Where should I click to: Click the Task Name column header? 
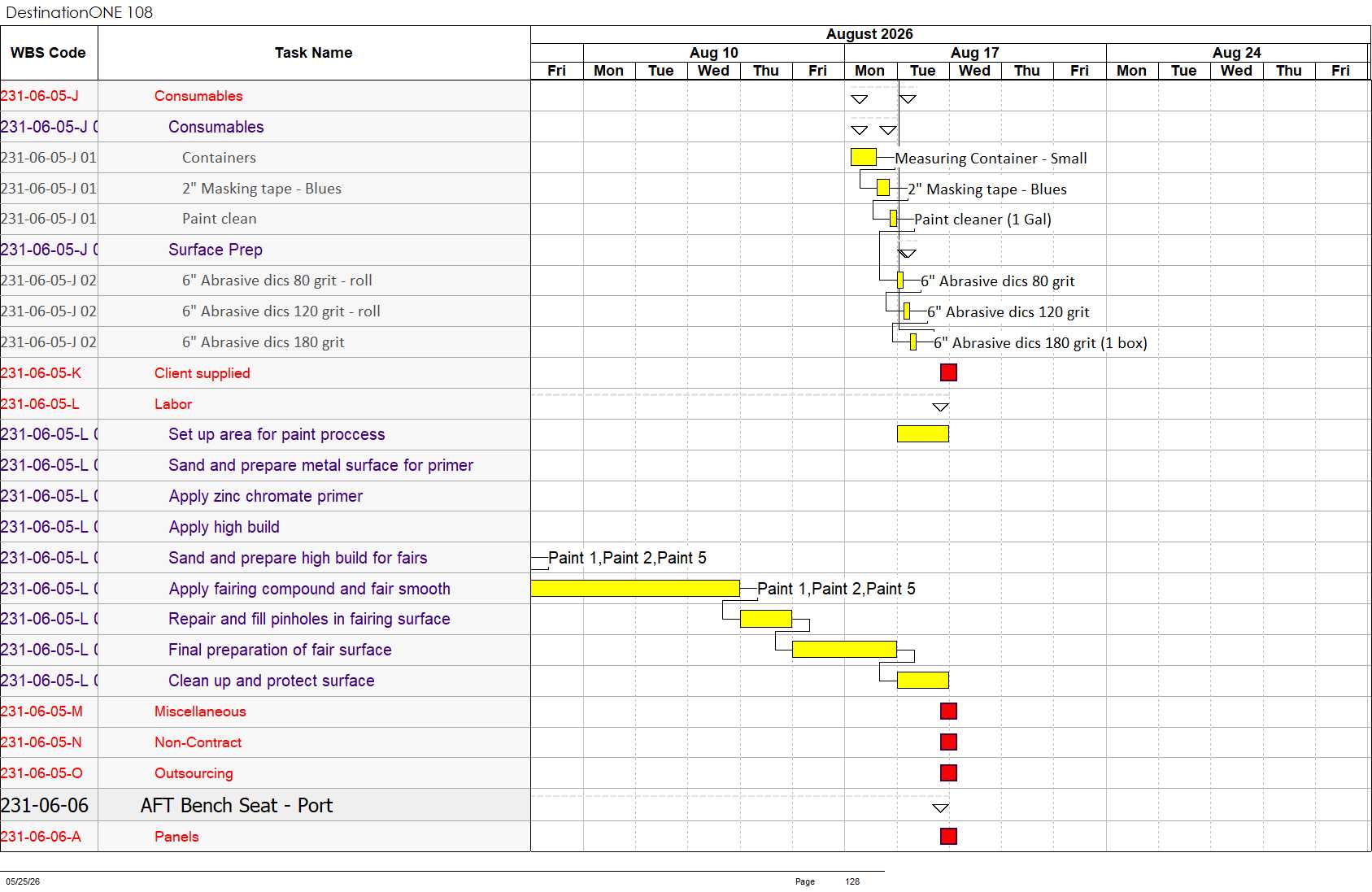[314, 53]
